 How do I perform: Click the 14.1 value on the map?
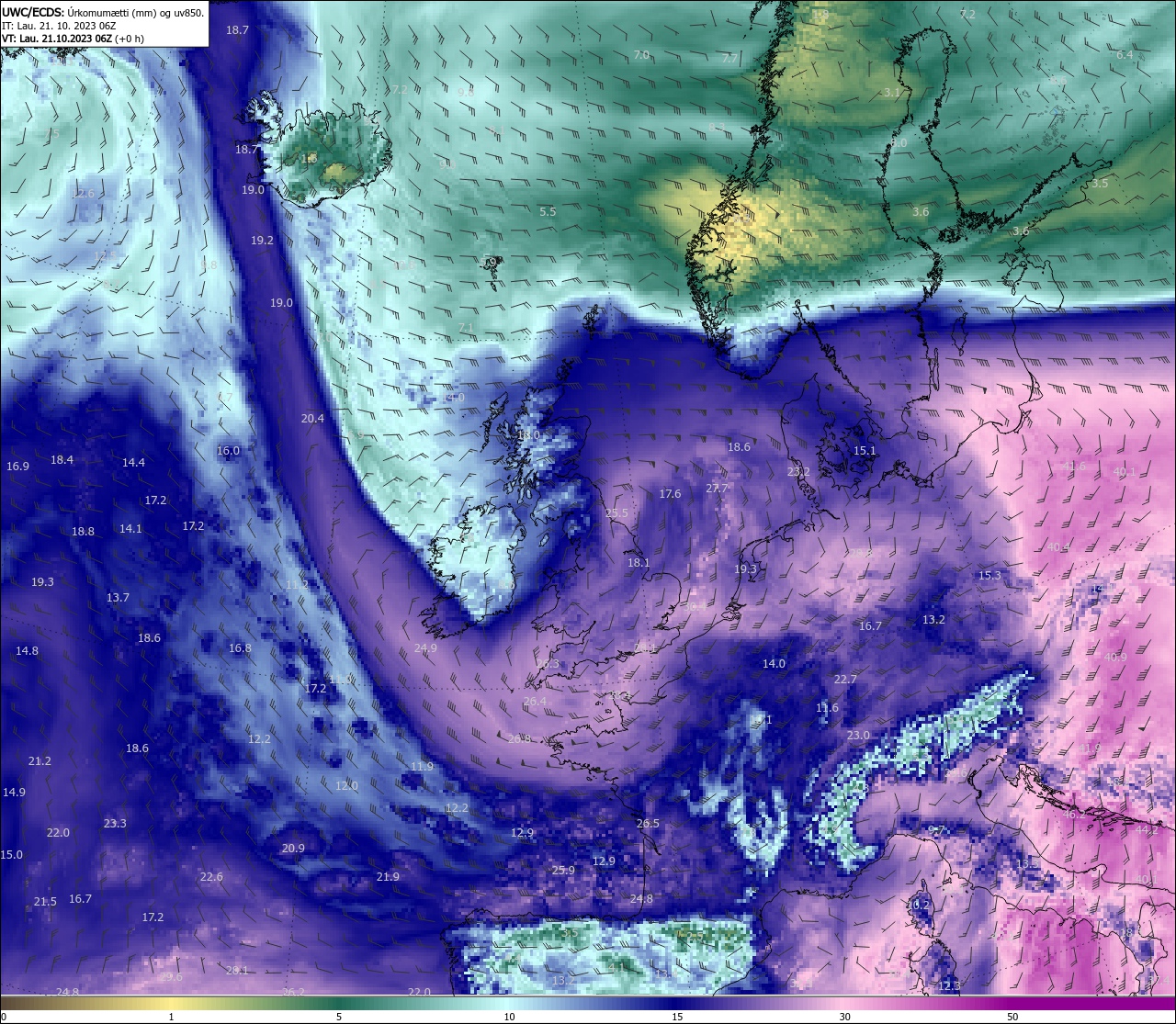[x=130, y=529]
